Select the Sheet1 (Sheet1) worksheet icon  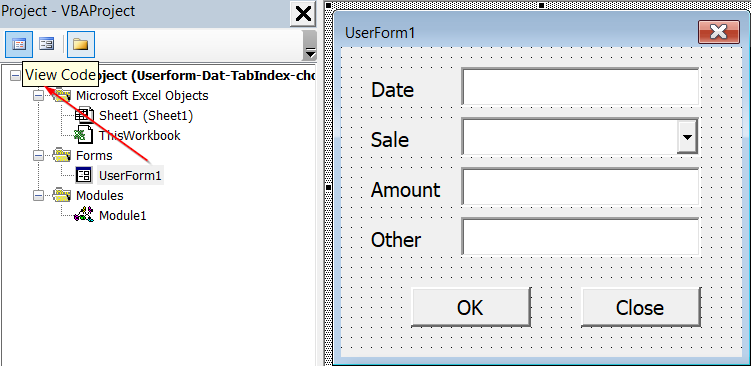click(85, 115)
